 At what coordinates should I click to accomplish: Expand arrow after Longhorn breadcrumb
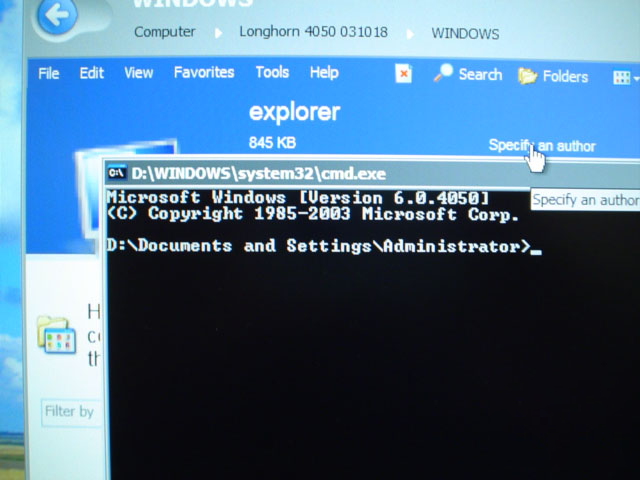pos(410,34)
